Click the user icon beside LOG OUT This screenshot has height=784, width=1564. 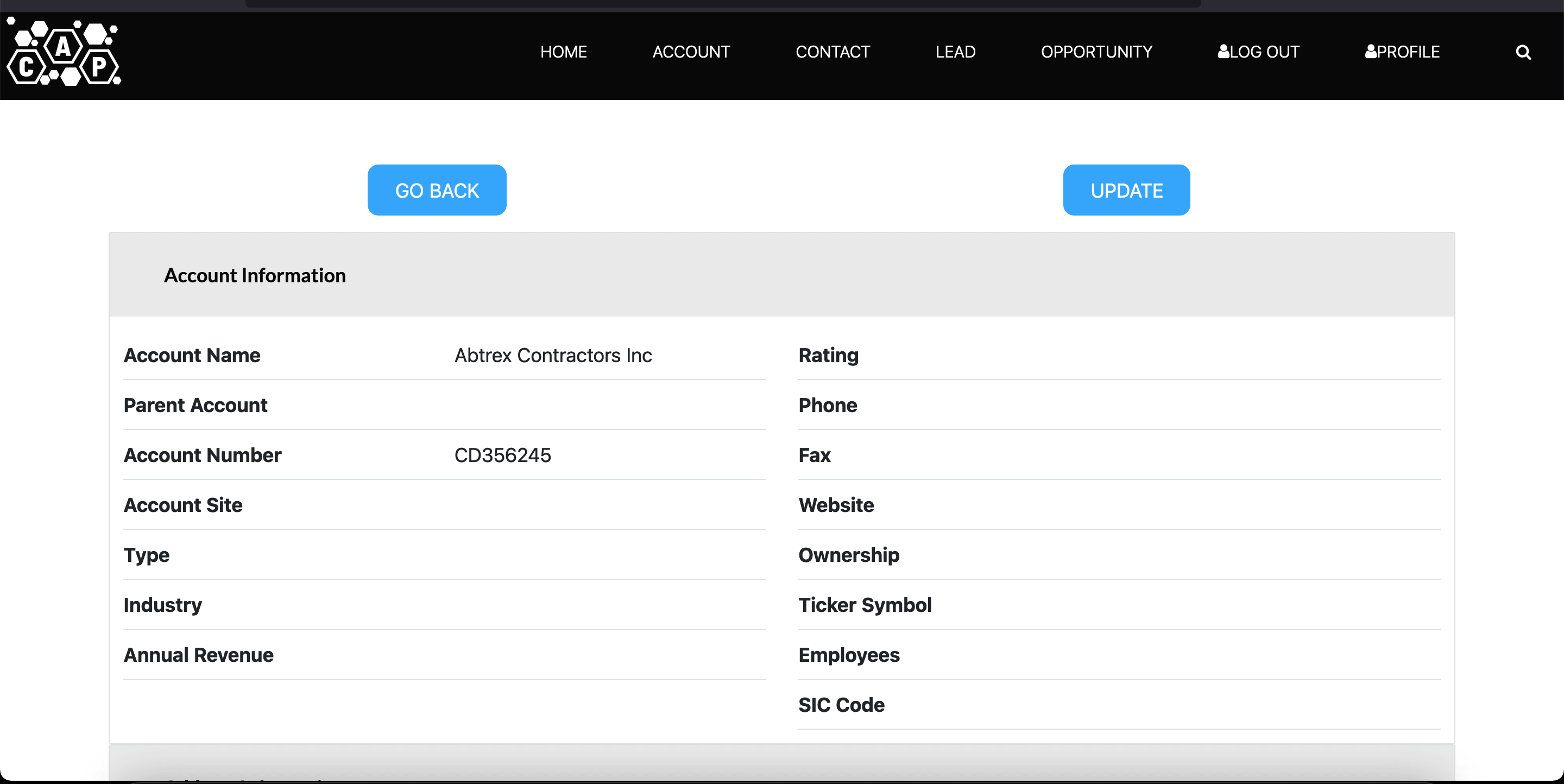(x=1224, y=52)
